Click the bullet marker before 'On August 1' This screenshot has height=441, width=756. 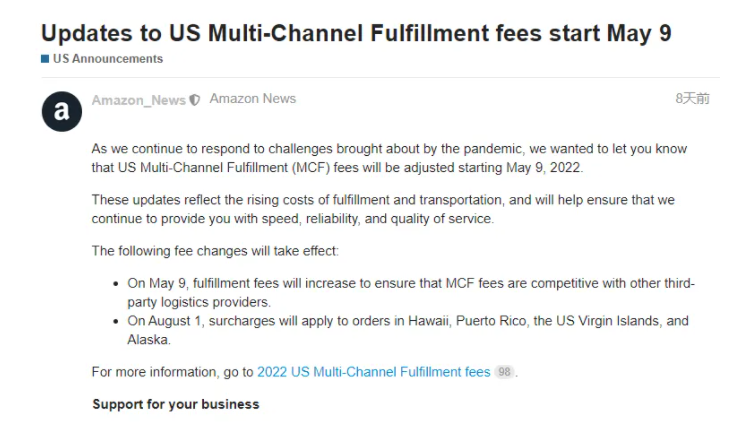click(116, 321)
